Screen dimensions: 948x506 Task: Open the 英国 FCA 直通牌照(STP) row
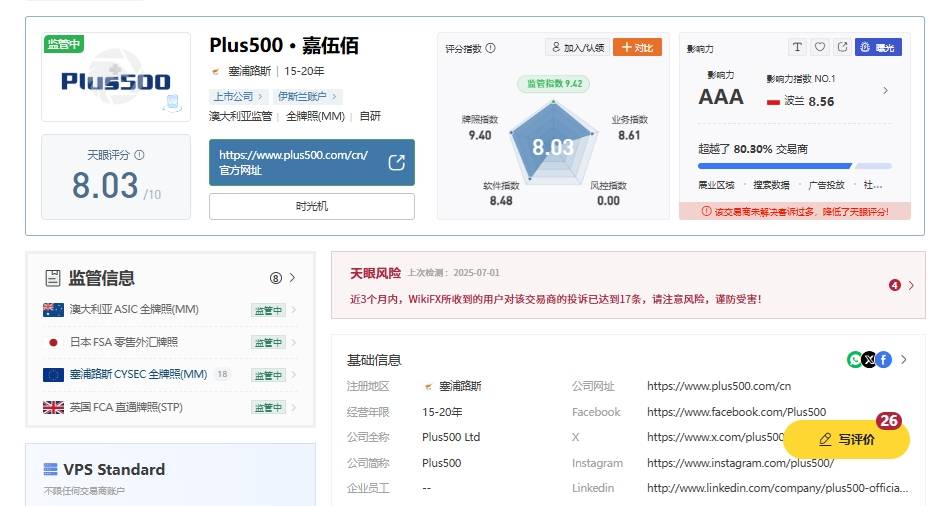pyautogui.click(x=170, y=407)
